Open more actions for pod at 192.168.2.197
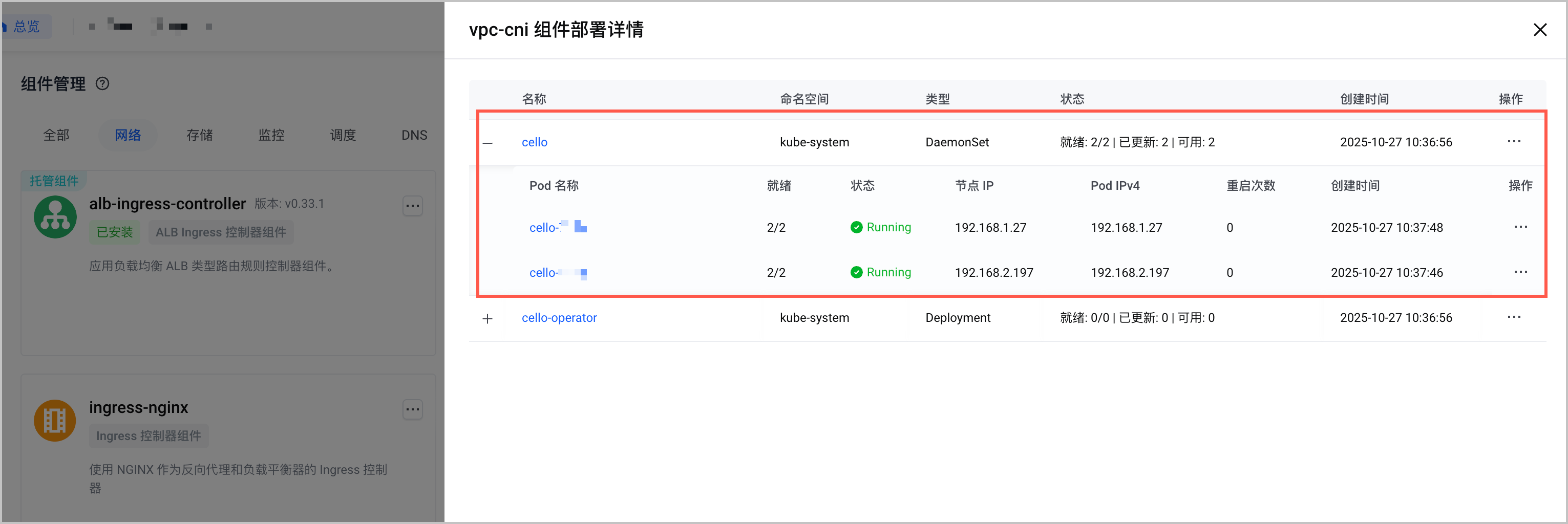Screen dimensions: 1568x524 [1520, 272]
